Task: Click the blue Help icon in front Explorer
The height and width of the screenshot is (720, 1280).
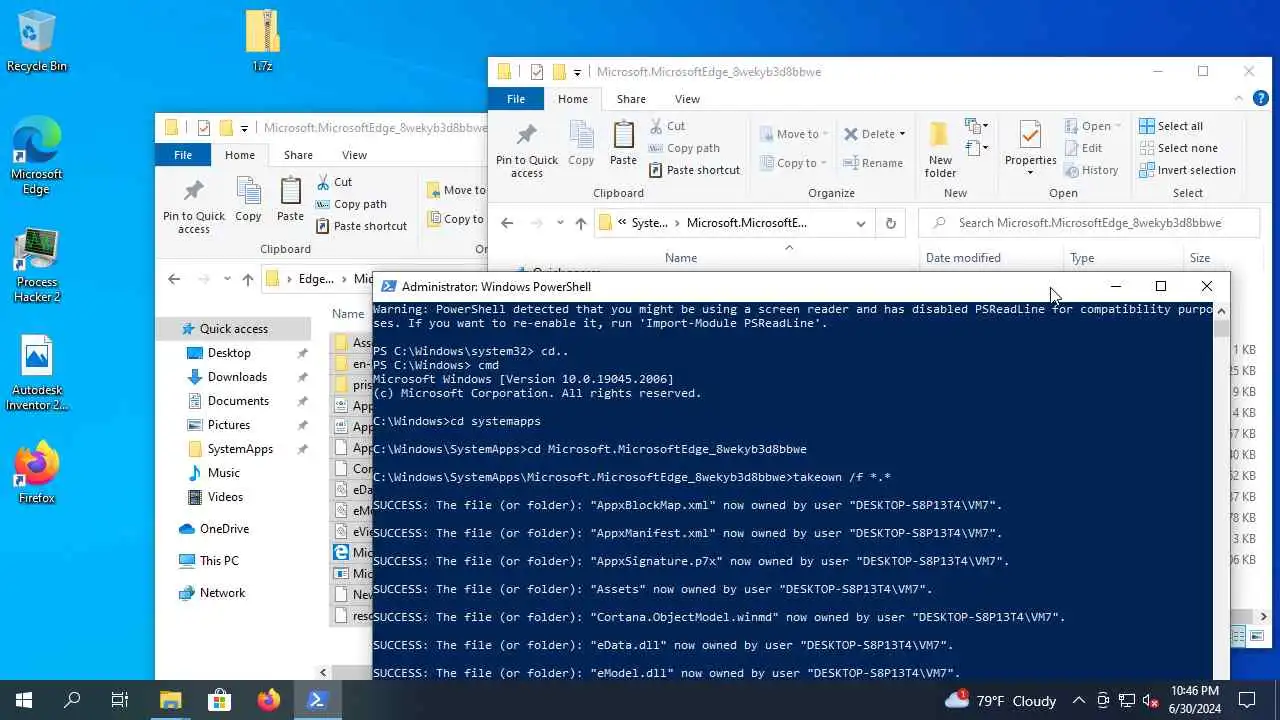Action: [1261, 99]
